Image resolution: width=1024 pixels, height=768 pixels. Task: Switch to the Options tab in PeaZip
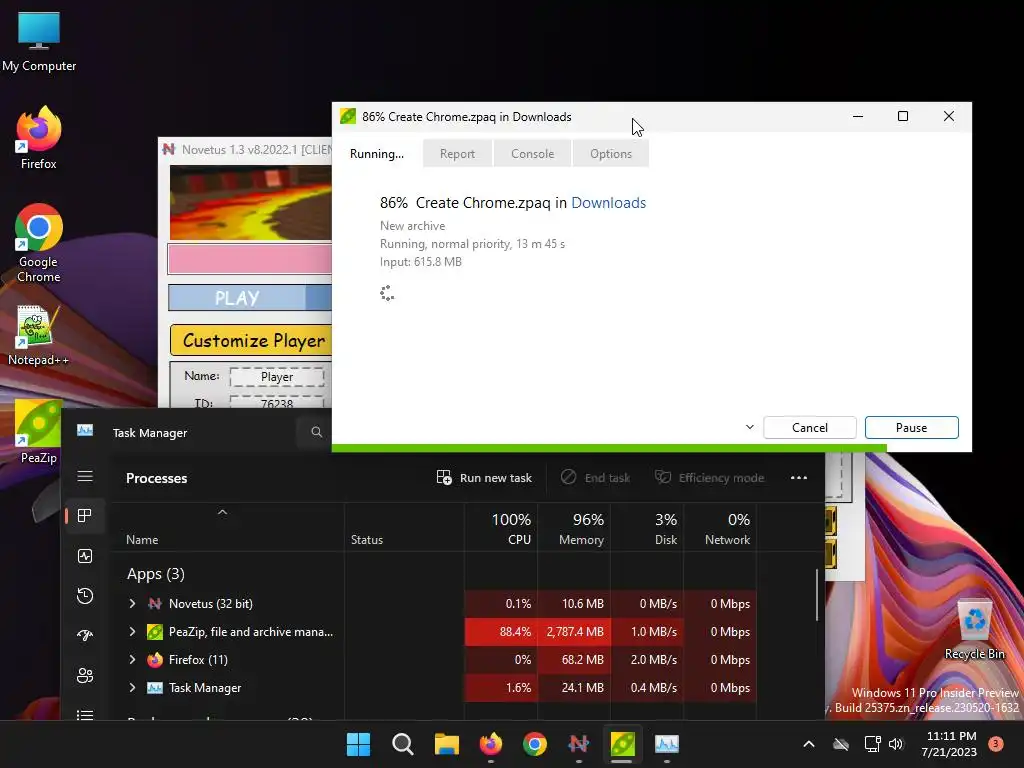point(611,153)
